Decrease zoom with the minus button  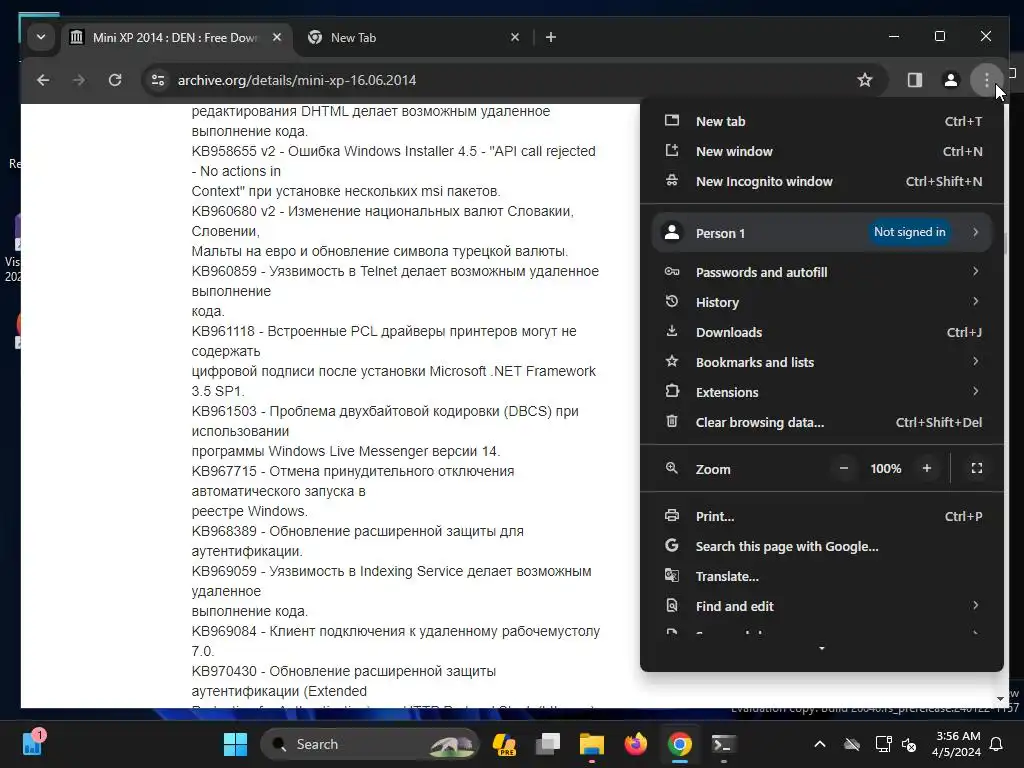tap(844, 468)
